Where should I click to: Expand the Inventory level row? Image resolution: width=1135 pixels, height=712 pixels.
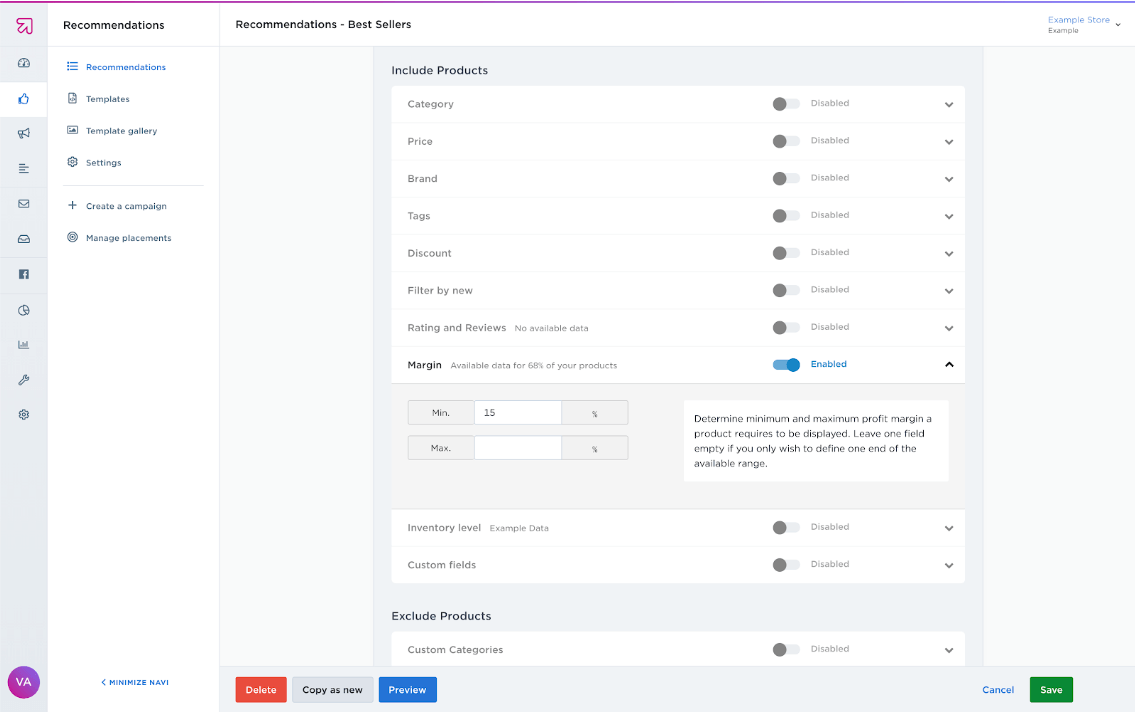[x=949, y=528]
